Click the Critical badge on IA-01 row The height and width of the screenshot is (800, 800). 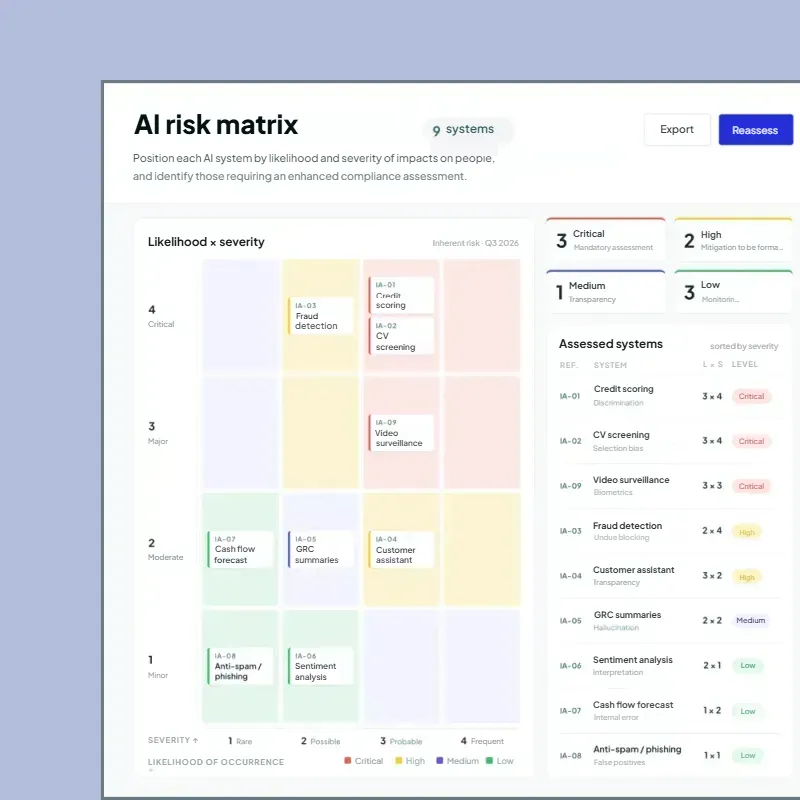click(751, 396)
